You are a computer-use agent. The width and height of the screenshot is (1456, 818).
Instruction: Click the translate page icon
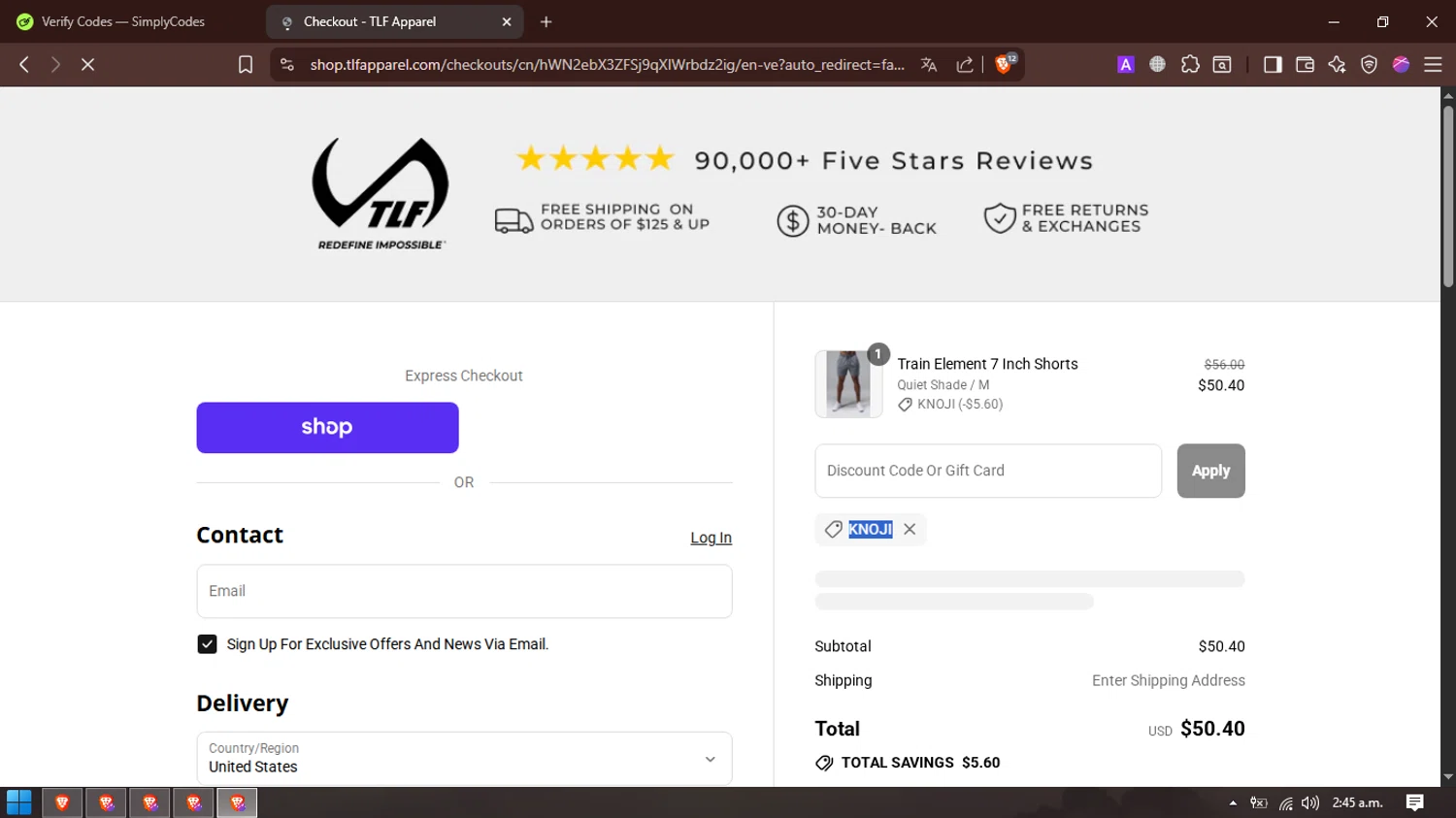[x=929, y=64]
